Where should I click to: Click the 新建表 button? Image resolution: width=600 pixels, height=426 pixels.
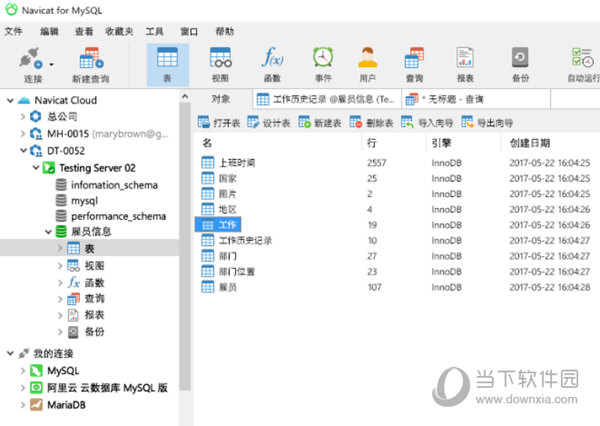tap(320, 123)
